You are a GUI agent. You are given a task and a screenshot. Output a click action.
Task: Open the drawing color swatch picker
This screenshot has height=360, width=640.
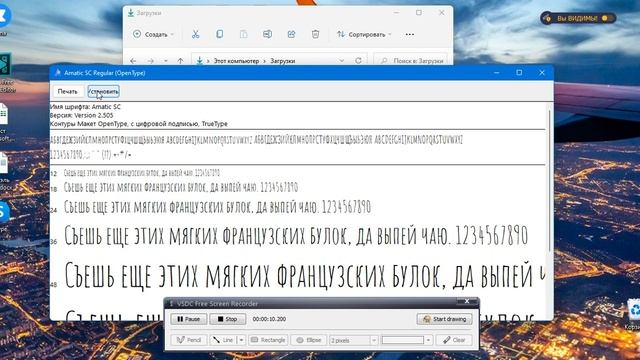coord(407,340)
